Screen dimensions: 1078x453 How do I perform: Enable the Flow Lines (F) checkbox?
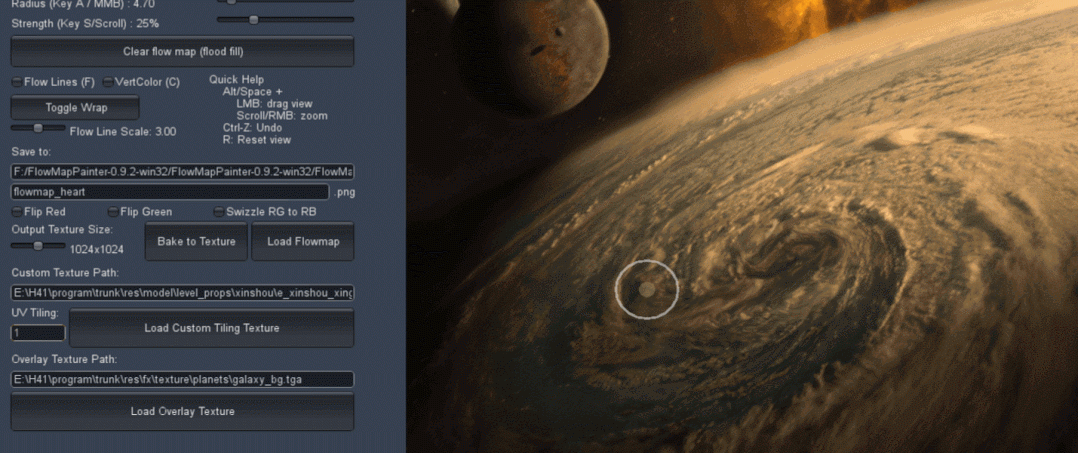(x=17, y=82)
